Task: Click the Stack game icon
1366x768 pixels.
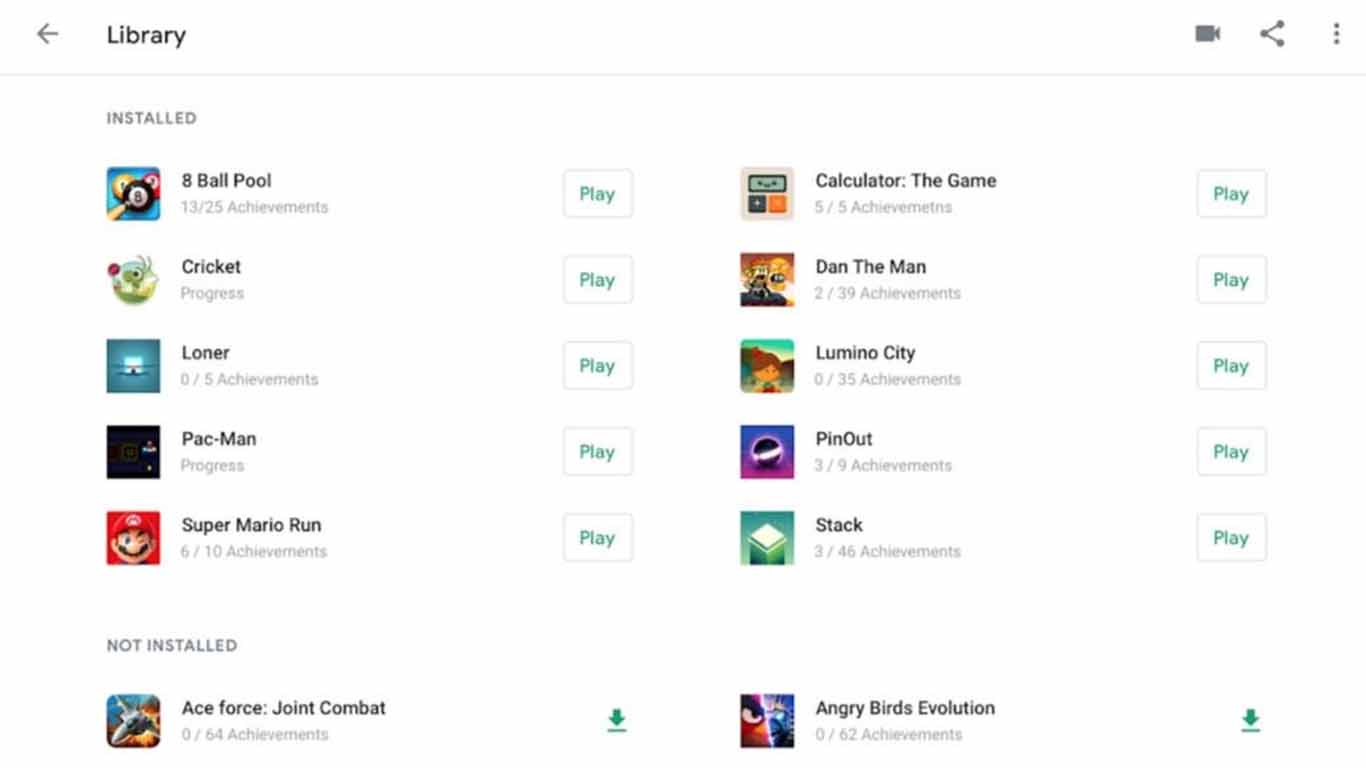Action: (767, 537)
